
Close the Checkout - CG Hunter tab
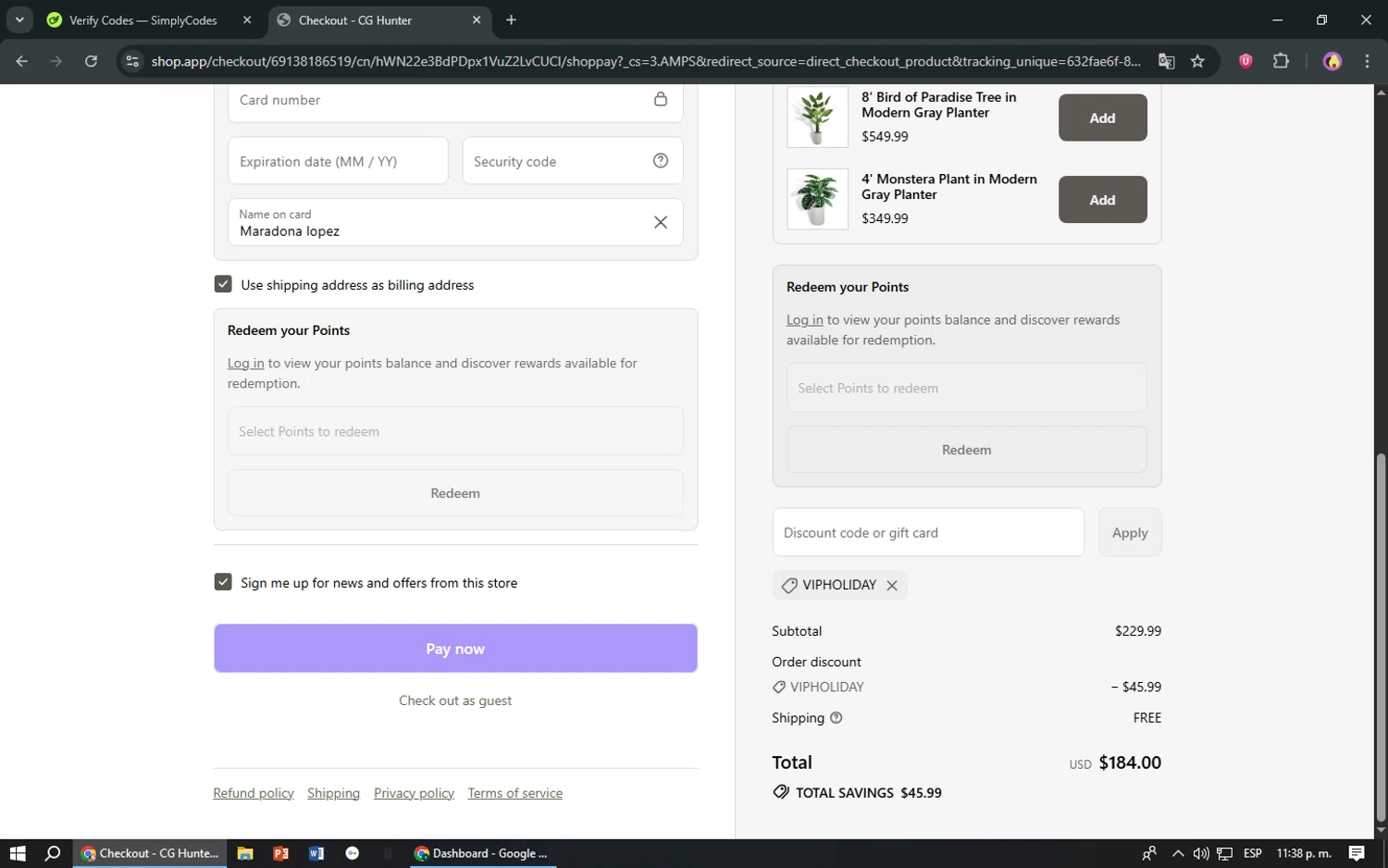coord(477,20)
